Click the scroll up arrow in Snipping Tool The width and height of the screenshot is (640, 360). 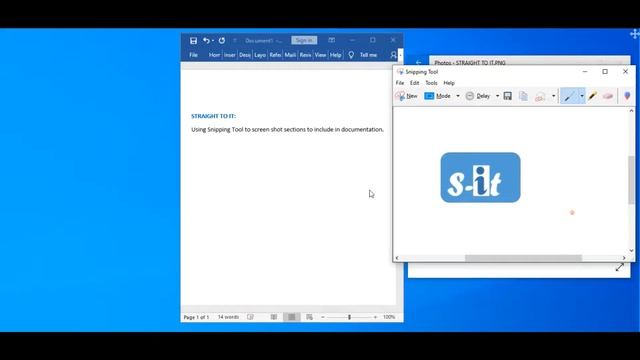(631, 111)
